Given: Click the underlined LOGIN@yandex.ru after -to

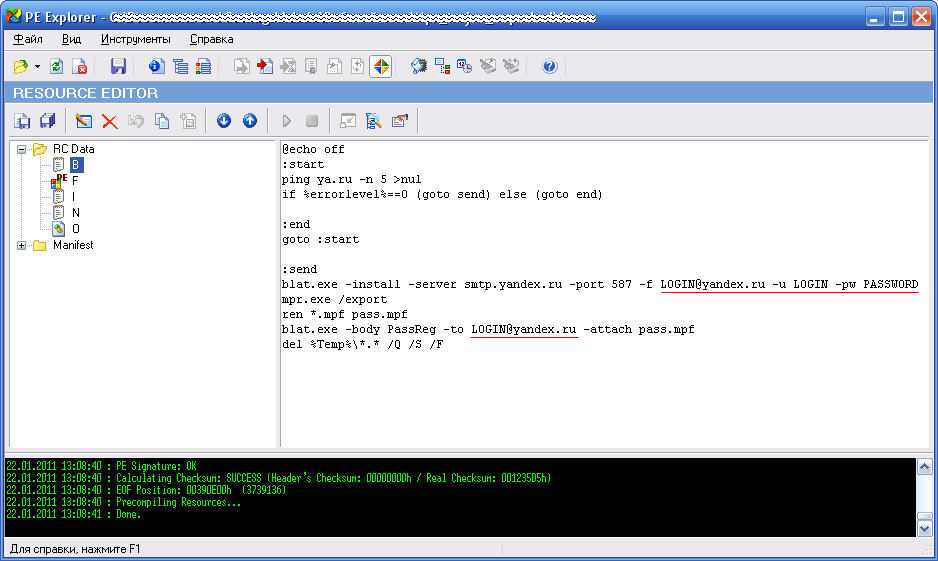Looking at the screenshot, I should point(523,330).
